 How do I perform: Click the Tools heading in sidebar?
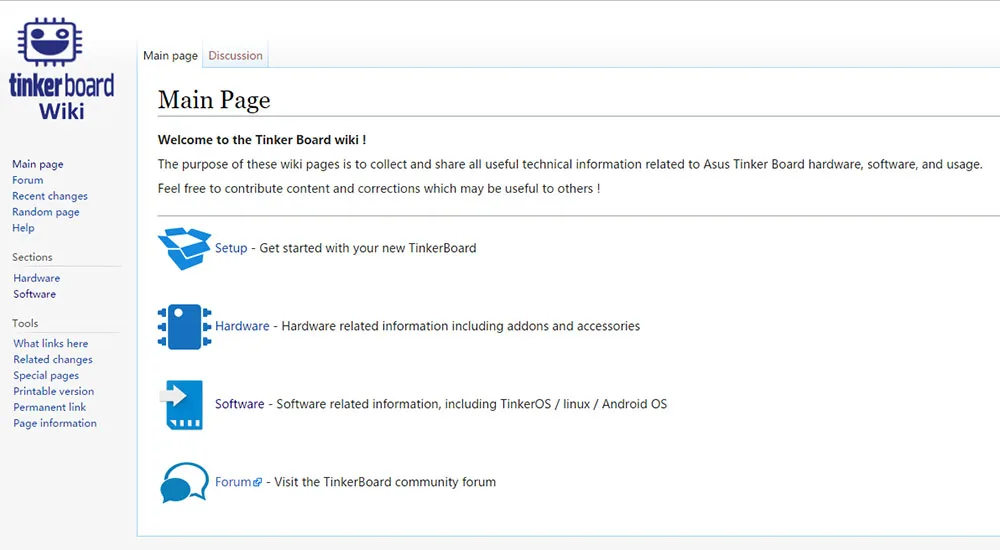(x=25, y=323)
